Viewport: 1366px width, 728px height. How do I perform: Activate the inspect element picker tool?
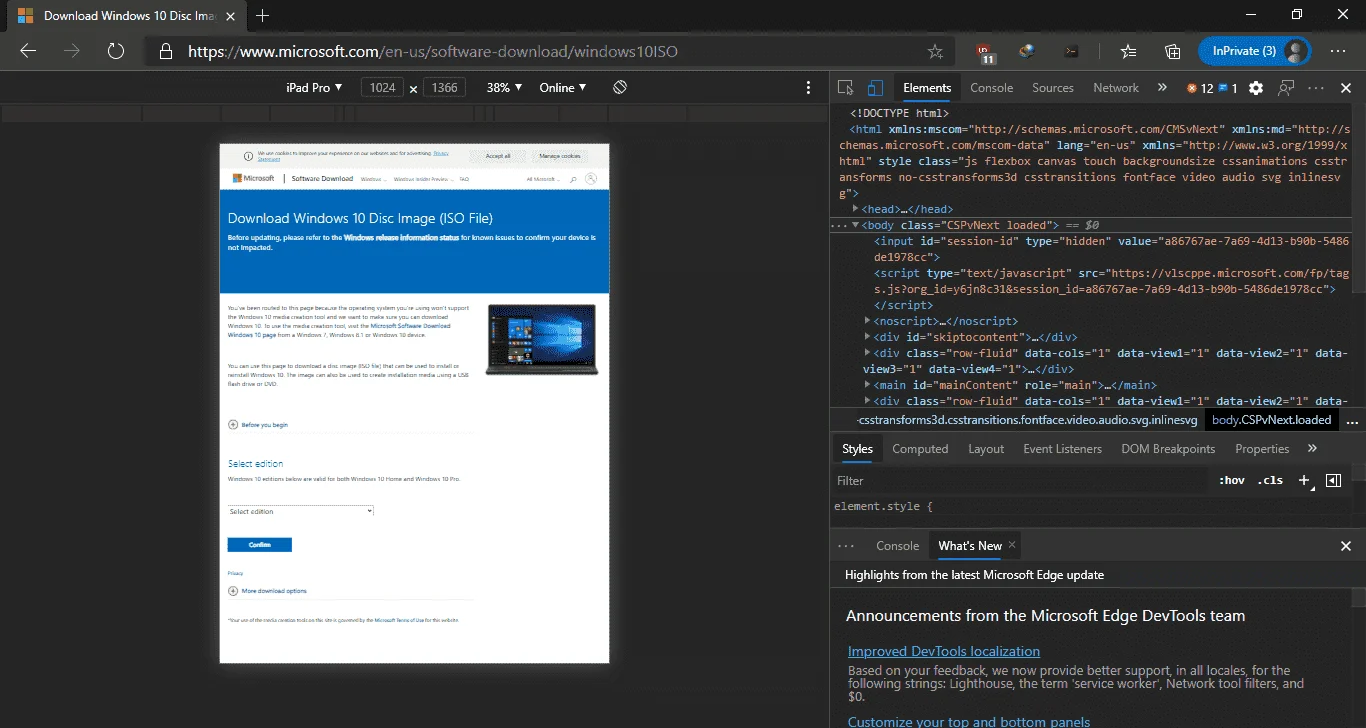846,88
